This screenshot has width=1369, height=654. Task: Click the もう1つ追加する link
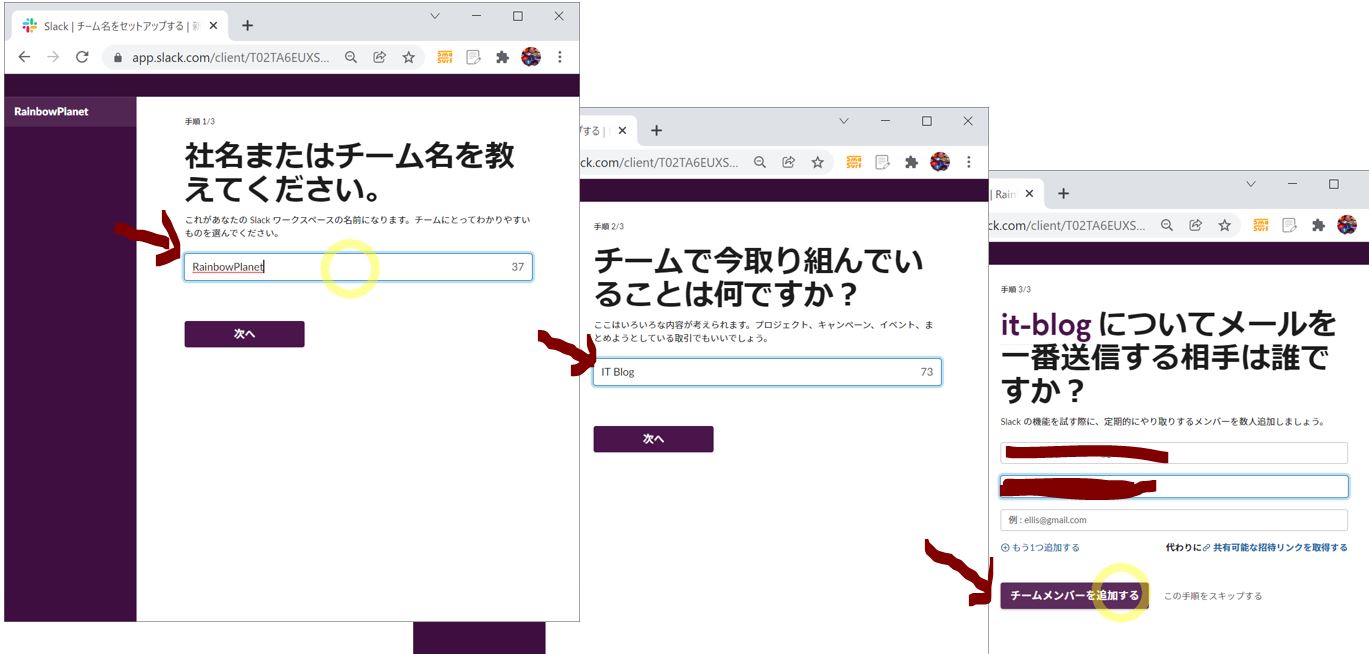(1040, 548)
